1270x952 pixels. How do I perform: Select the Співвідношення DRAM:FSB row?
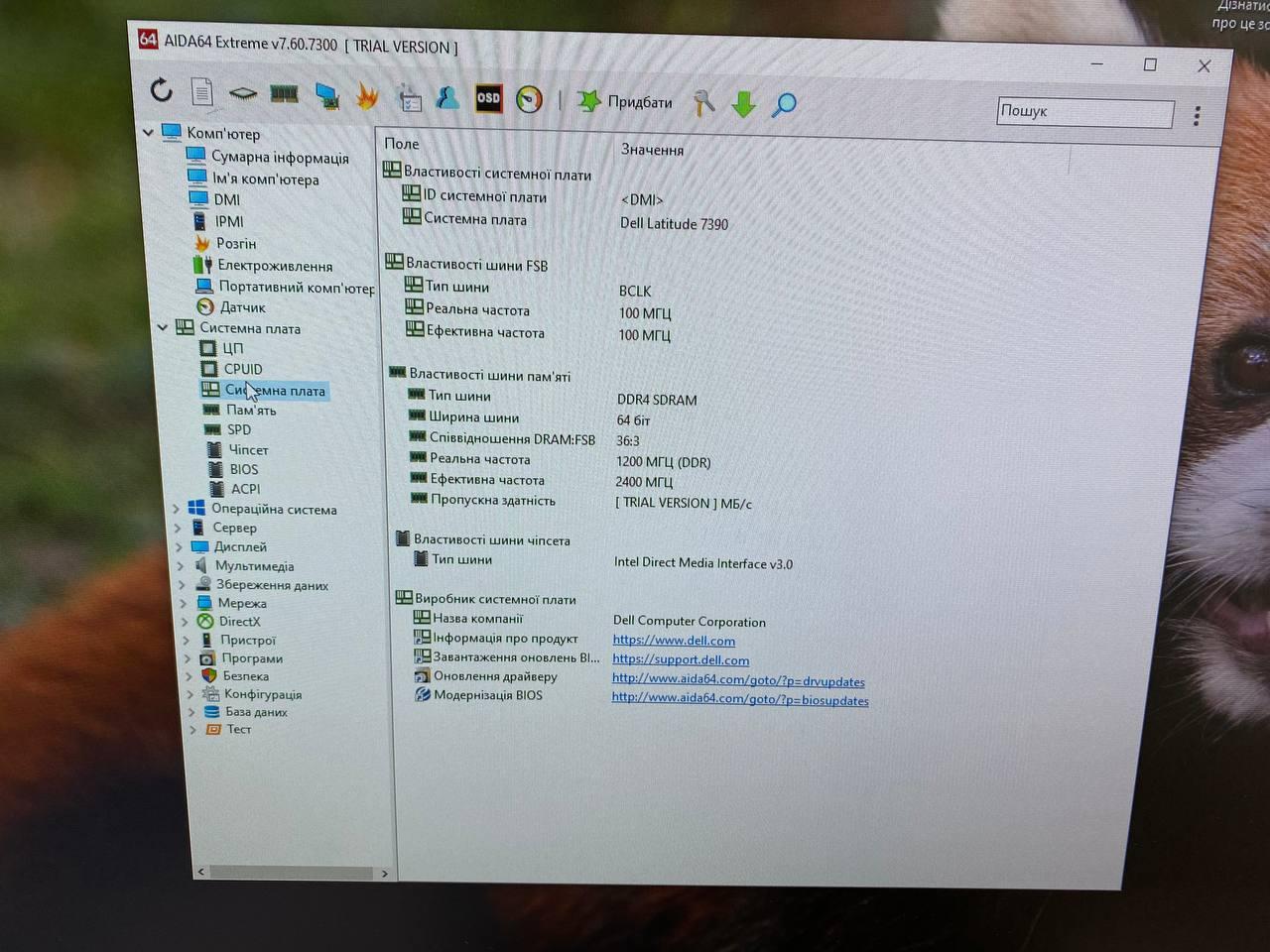[512, 438]
